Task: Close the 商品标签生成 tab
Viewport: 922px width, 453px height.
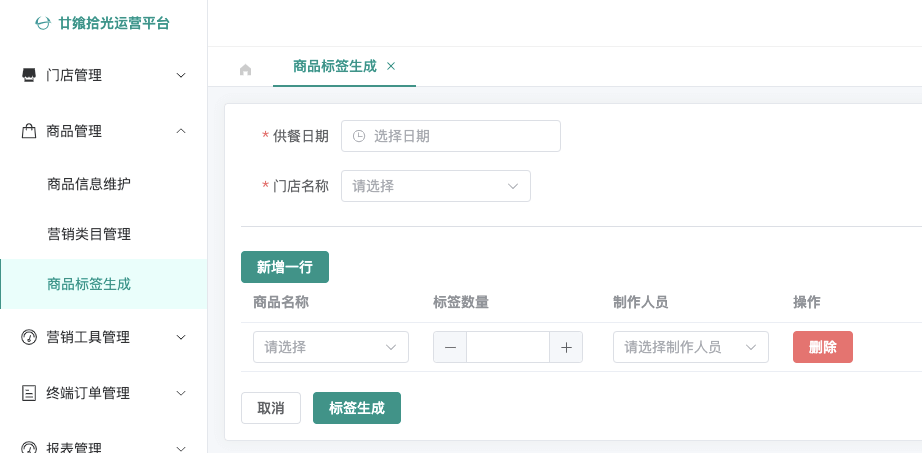Action: click(x=390, y=66)
